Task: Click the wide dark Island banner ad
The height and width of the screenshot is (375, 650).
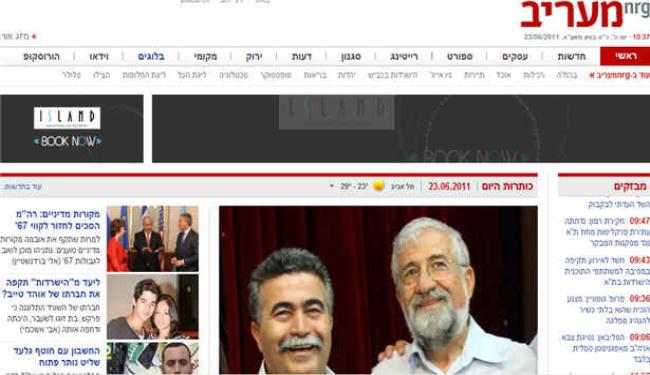Action: pyautogui.click(x=401, y=128)
